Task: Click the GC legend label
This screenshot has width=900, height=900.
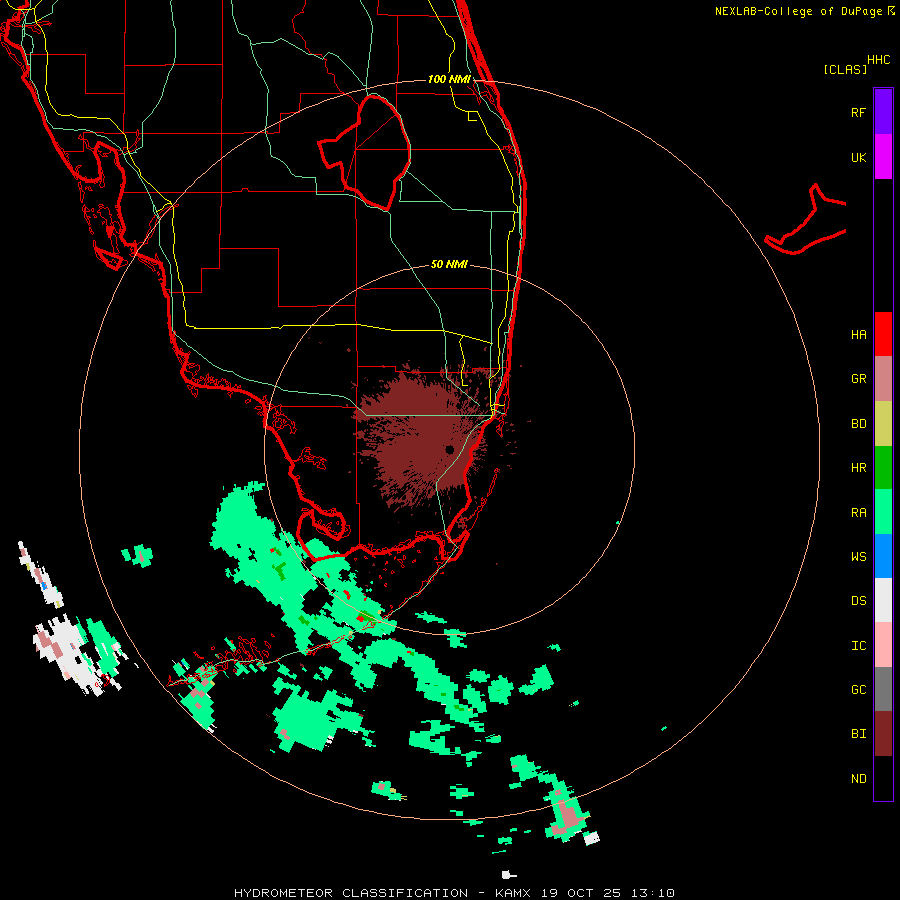Action: pos(858,690)
